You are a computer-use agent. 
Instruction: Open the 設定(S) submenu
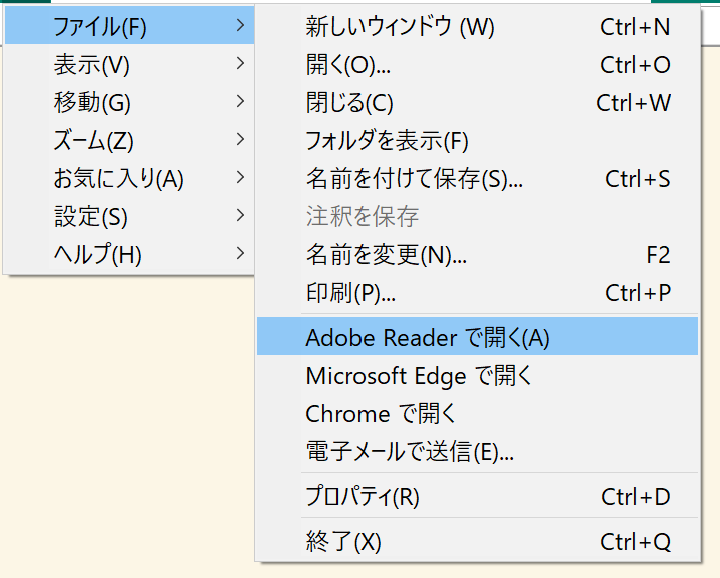coord(129,216)
